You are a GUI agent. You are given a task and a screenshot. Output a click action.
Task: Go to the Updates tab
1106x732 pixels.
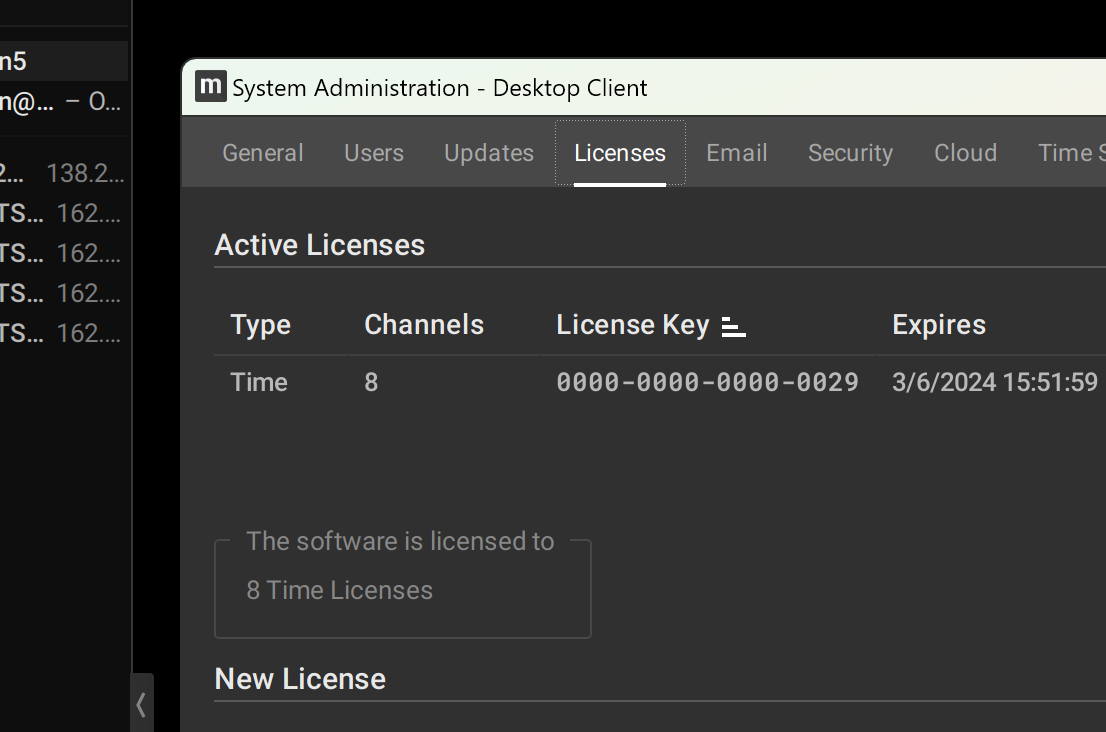pyautogui.click(x=489, y=153)
